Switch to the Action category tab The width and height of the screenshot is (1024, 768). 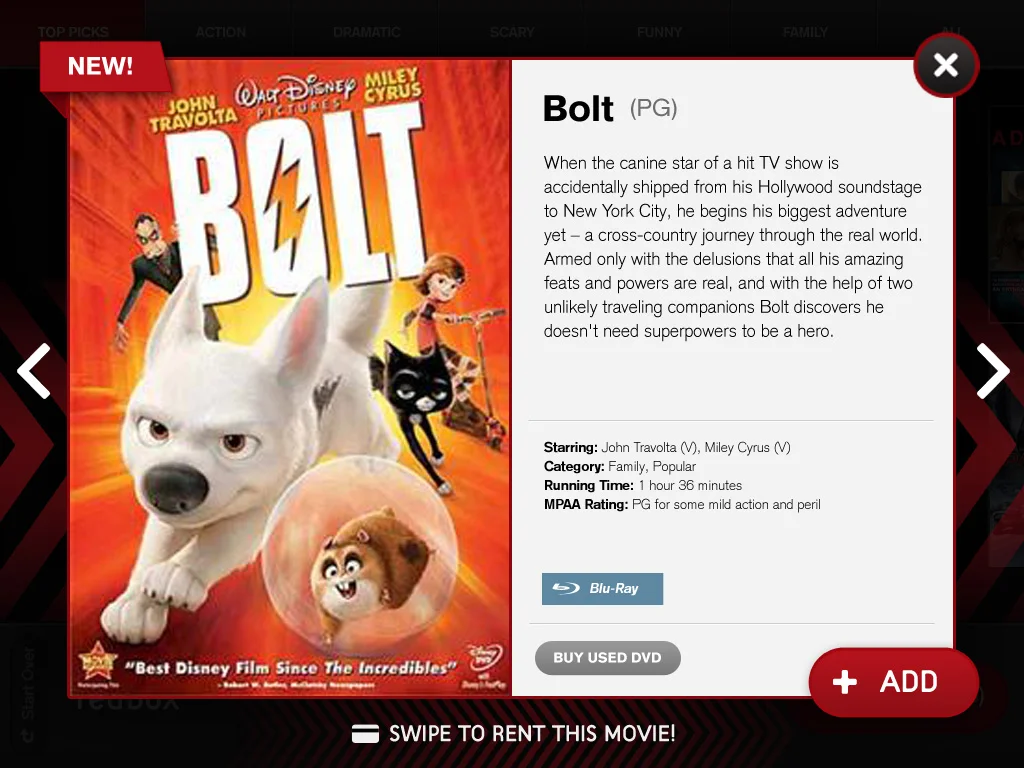point(221,32)
